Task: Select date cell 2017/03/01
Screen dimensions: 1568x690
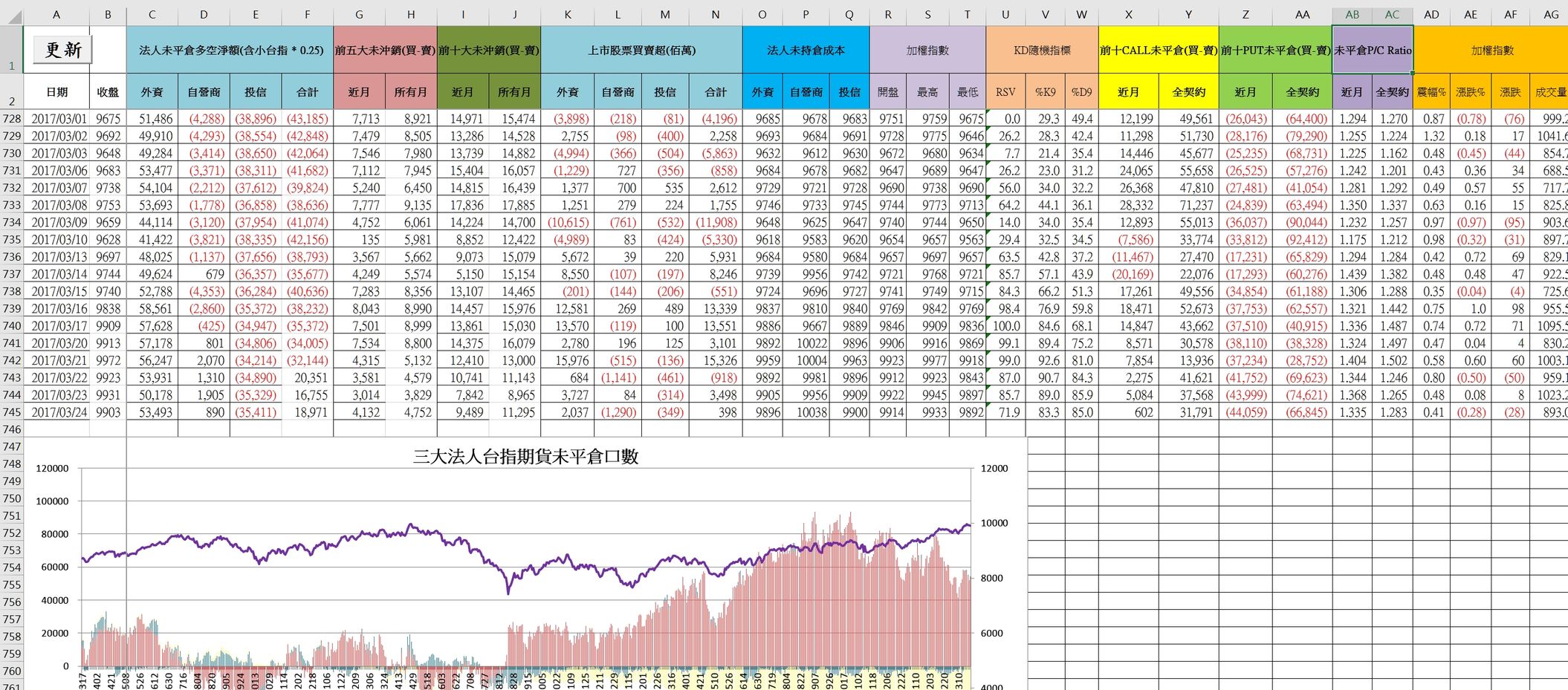Action: coord(56,119)
